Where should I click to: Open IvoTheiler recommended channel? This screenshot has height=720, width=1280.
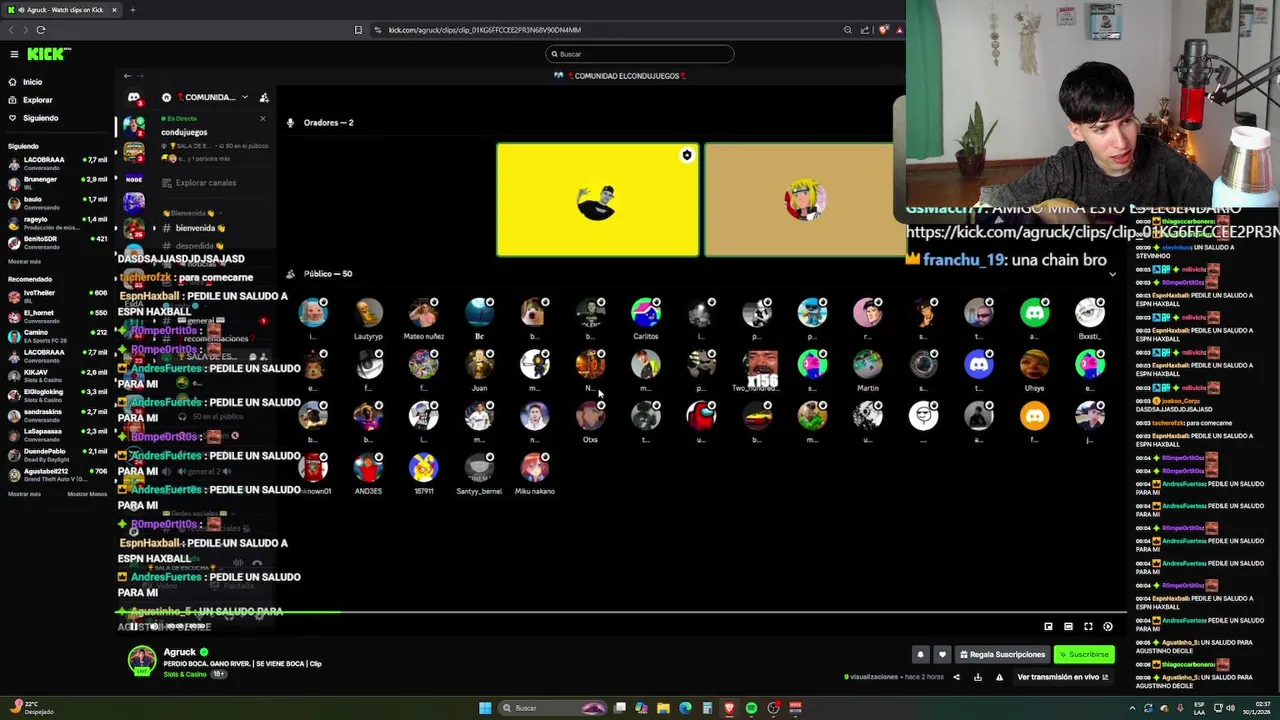click(x=58, y=296)
